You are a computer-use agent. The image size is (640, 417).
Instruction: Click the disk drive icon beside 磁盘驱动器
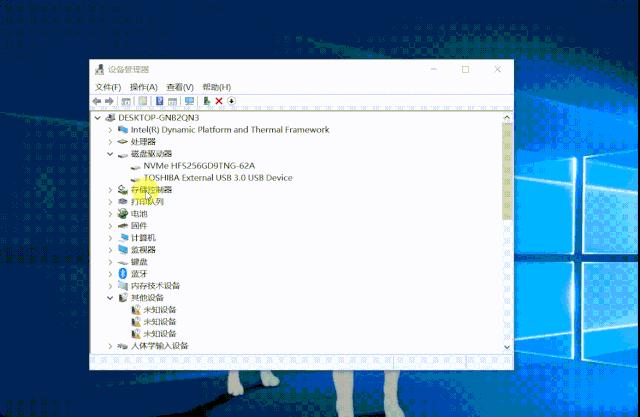point(122,154)
